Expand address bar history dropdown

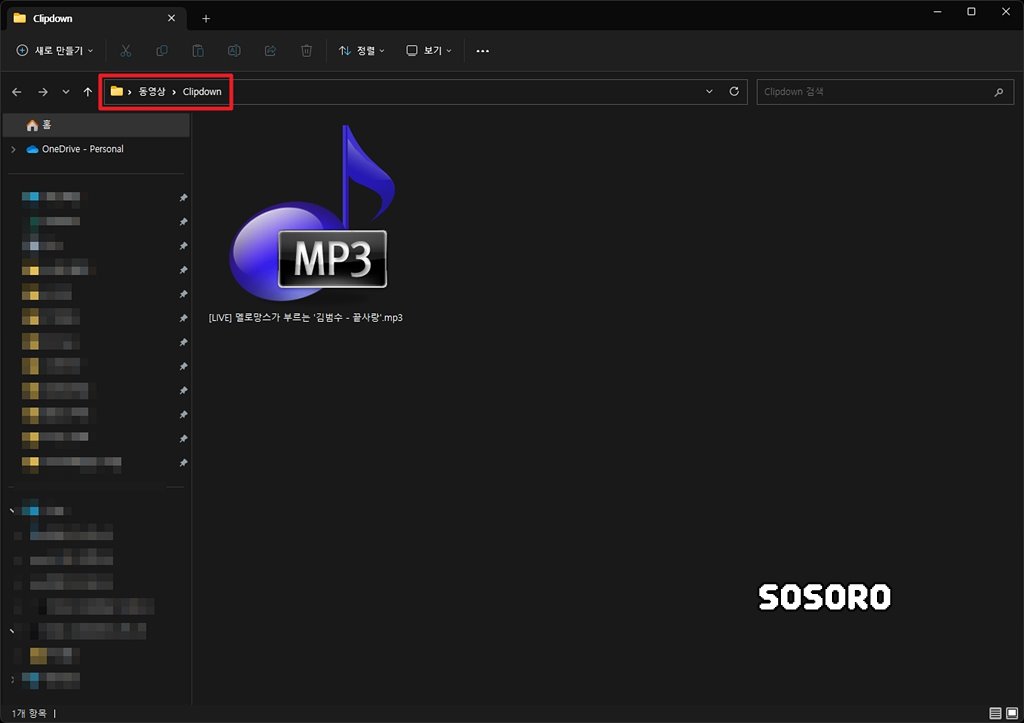coord(709,91)
